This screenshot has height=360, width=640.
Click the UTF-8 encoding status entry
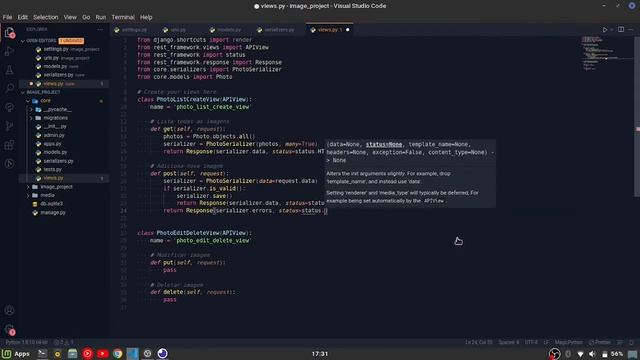531,342
